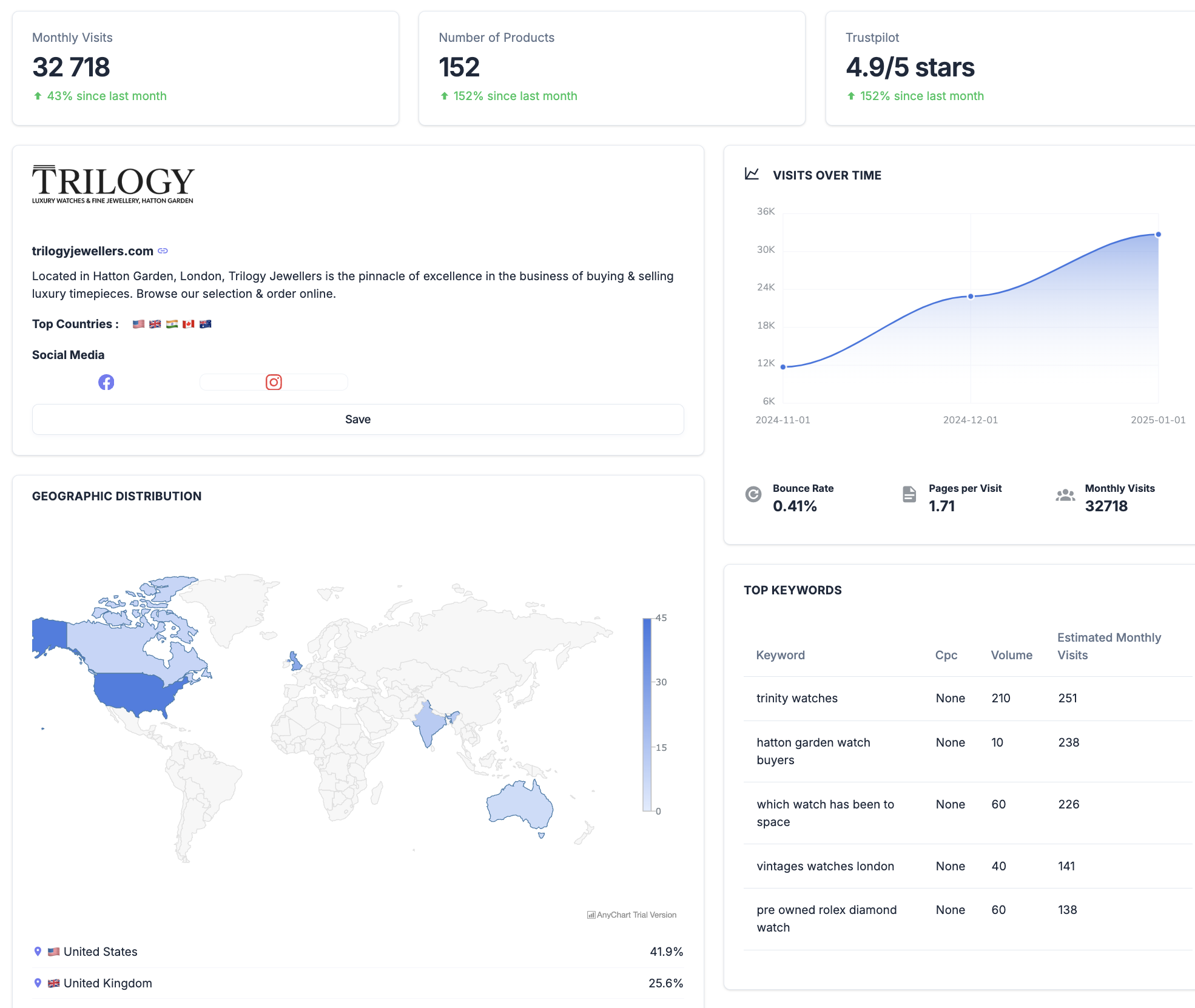
Task: Click the 25.6% United Kingdom percentage
Action: pos(665,983)
